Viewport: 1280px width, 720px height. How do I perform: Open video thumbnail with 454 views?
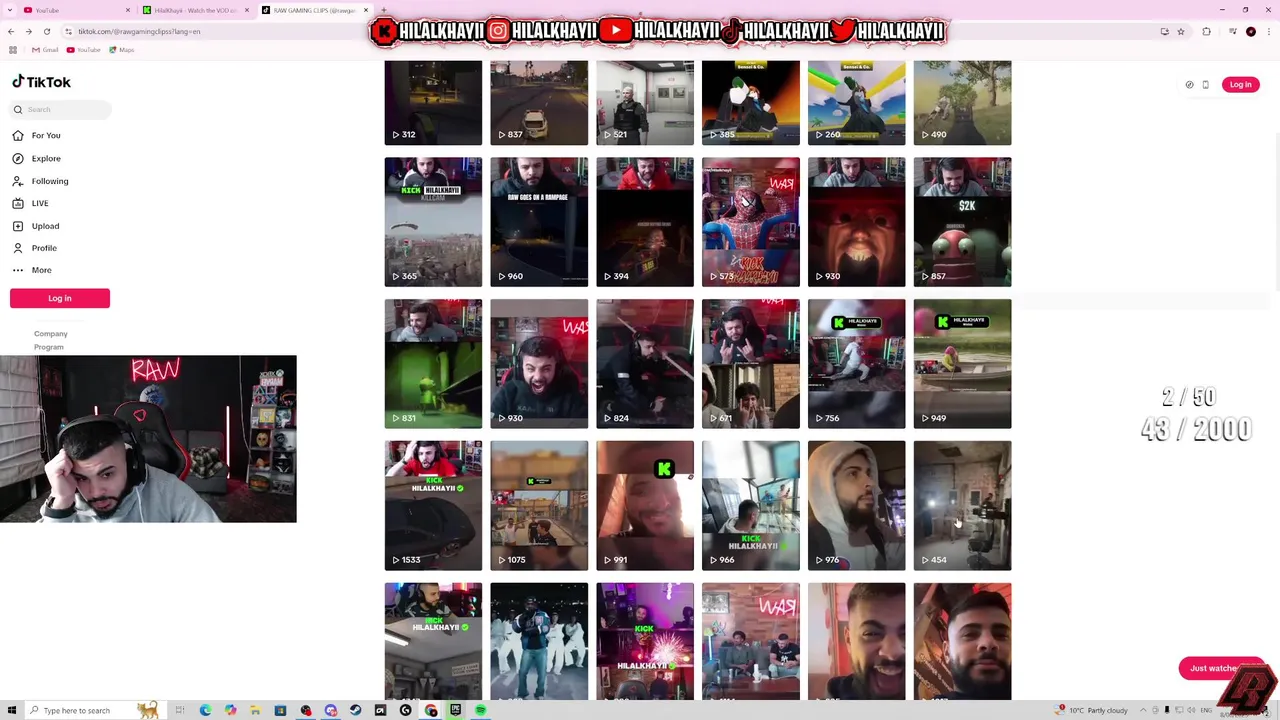pyautogui.click(x=962, y=505)
